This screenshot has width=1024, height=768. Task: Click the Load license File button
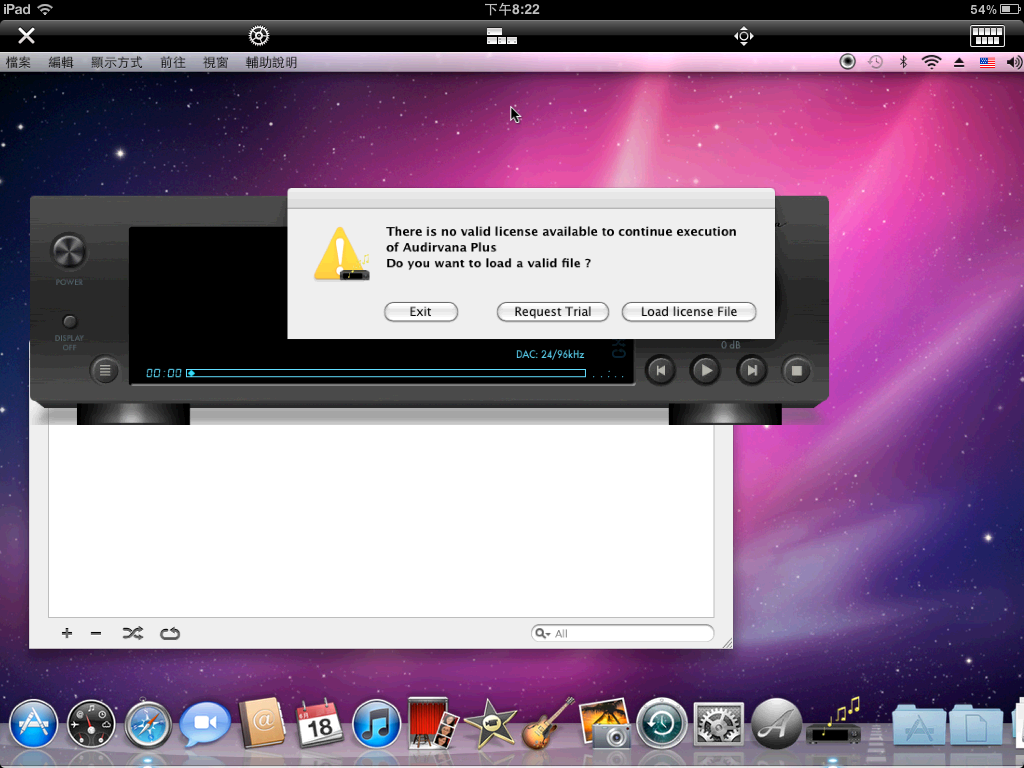tap(688, 312)
